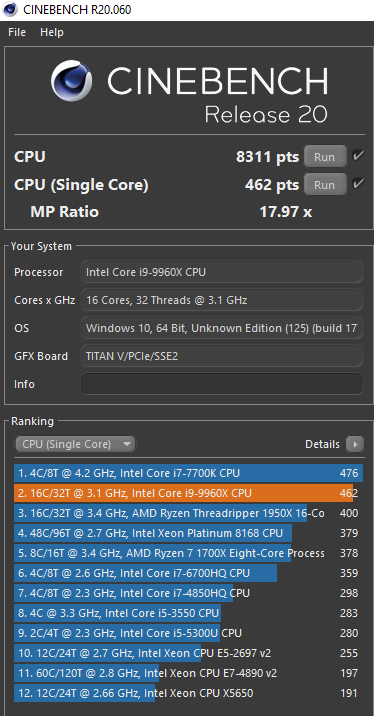The height and width of the screenshot is (716, 374).
Task: Click the Cinebench sphere logo
Action: click(x=71, y=81)
